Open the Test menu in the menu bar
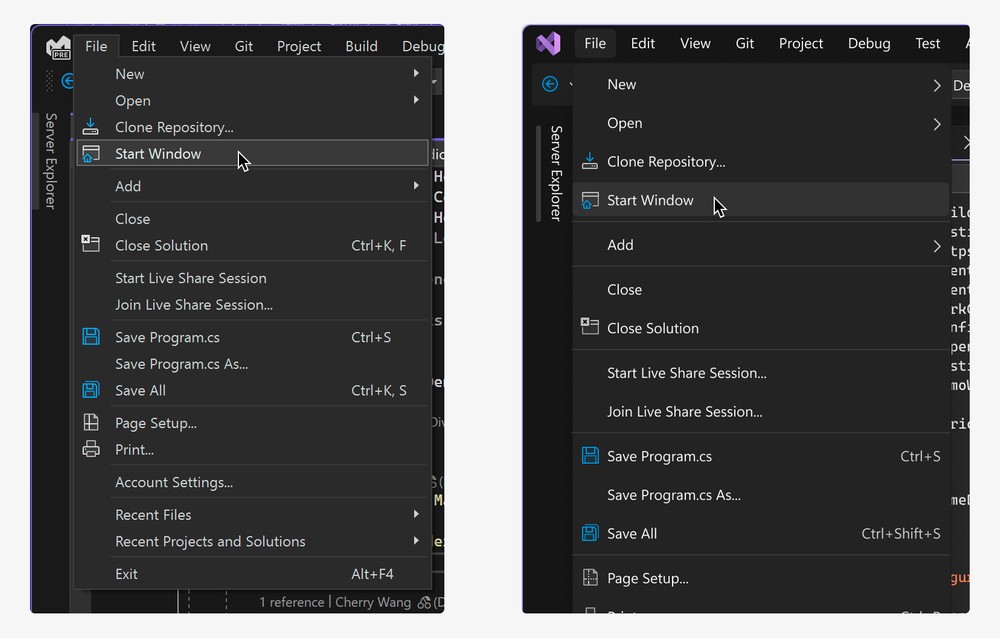 tap(927, 43)
